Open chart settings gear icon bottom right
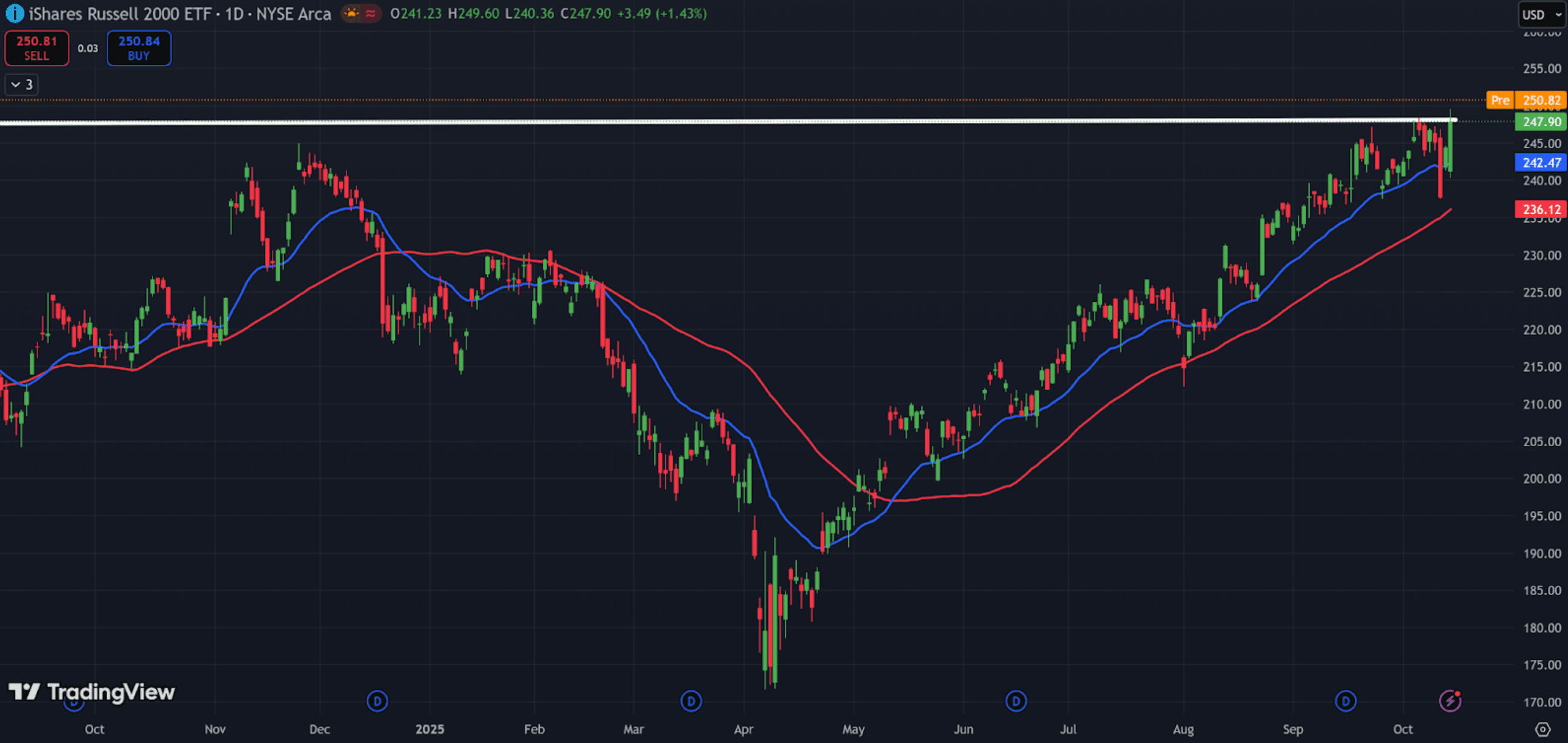Screen dimensions: 1568x743 1542,729
